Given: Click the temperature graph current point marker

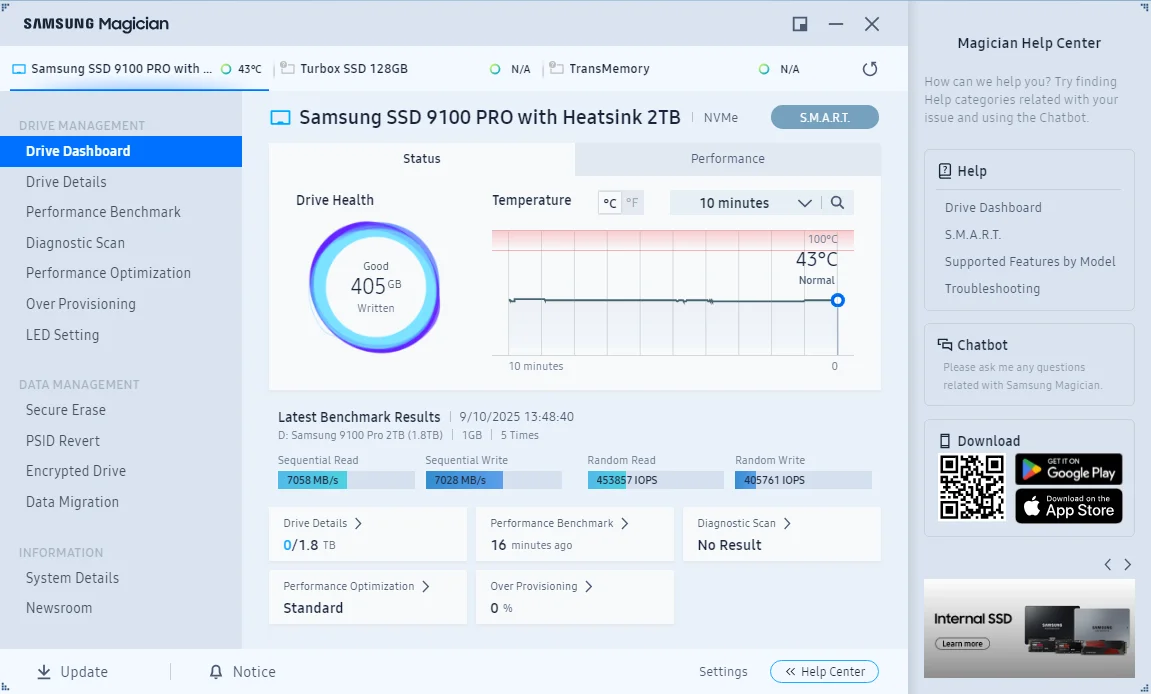Looking at the screenshot, I should pyautogui.click(x=838, y=300).
